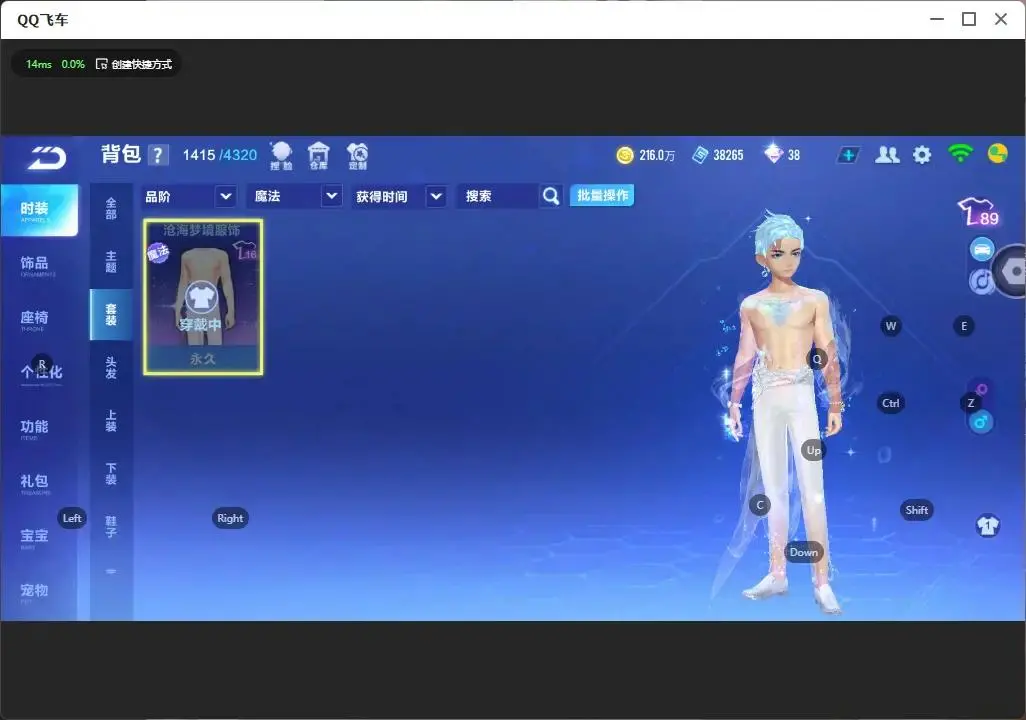This screenshot has height=720, width=1026.
Task: Click the wearing shirt icon on outfit card
Action: 201,298
